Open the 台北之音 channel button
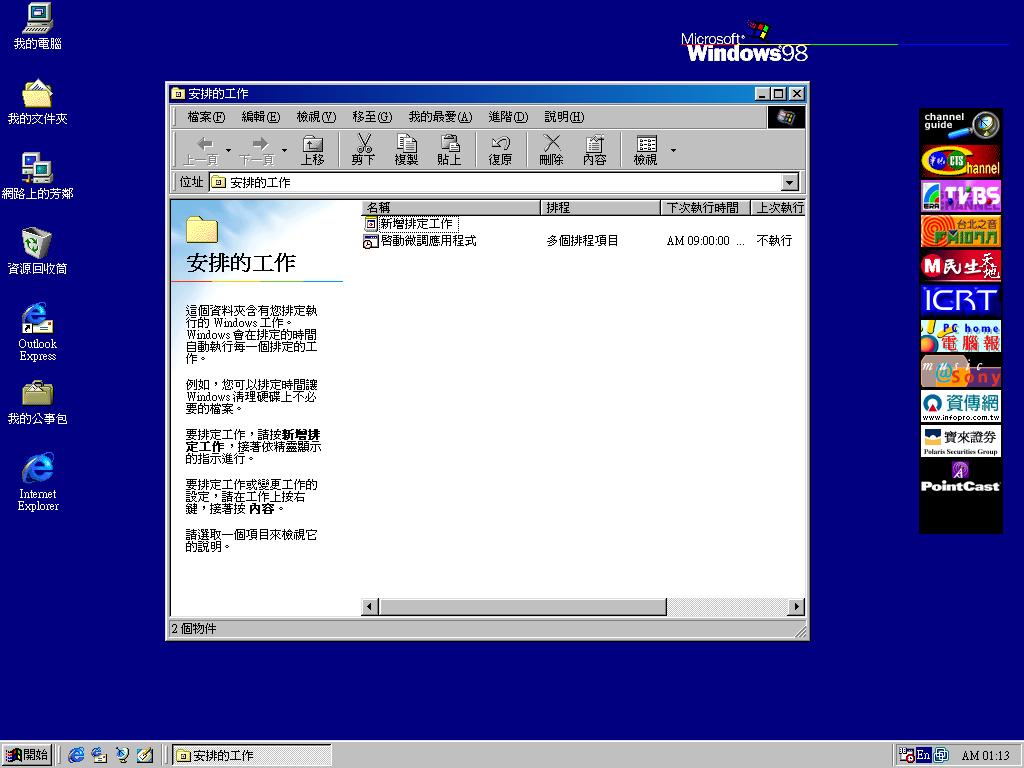Image resolution: width=1024 pixels, height=768 pixels. (961, 231)
